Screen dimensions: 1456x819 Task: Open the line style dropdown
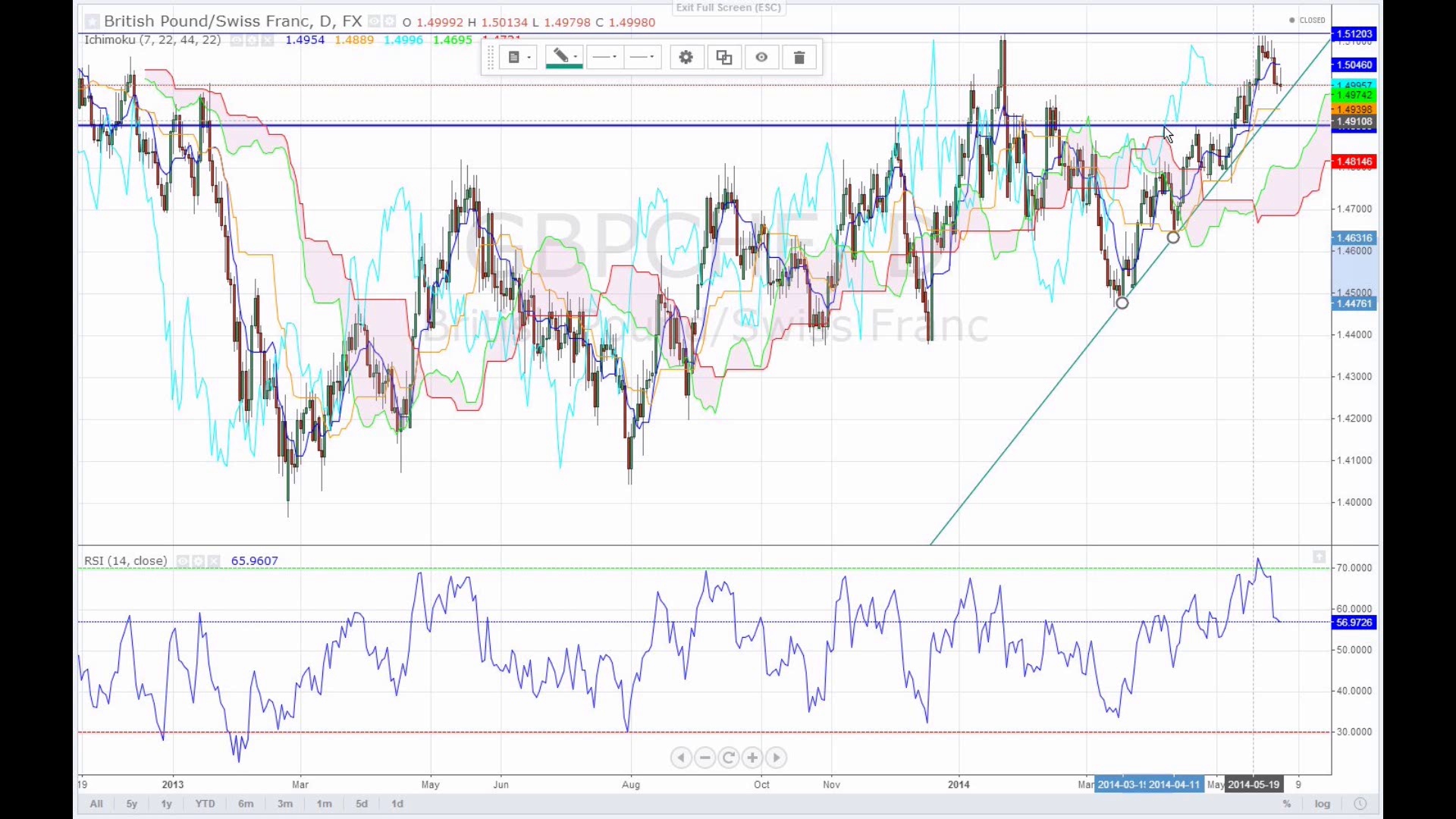coord(605,58)
